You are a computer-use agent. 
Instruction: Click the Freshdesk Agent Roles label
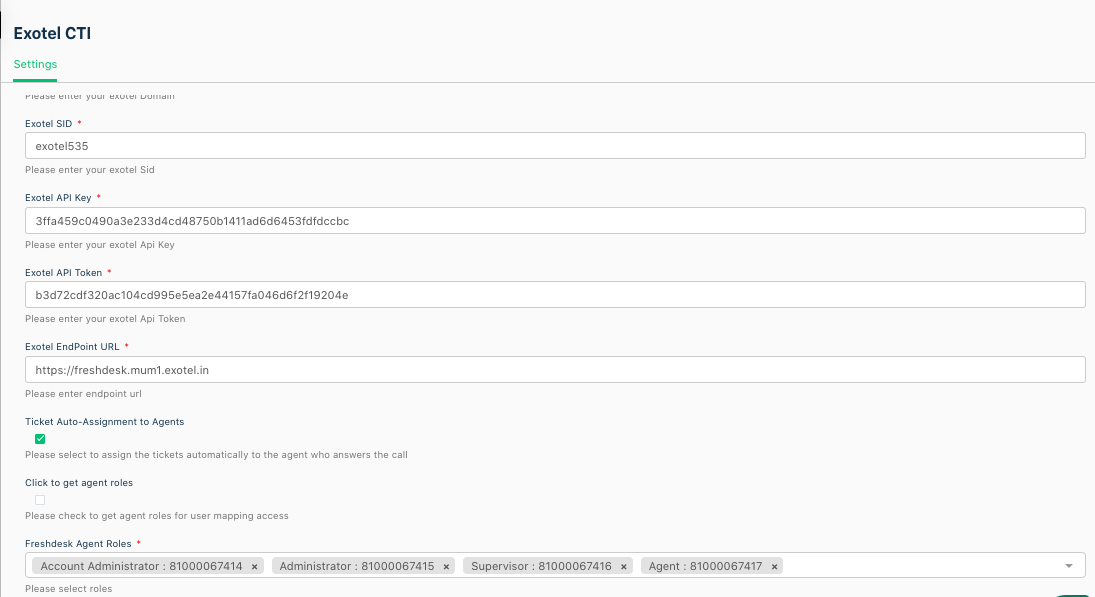[x=78, y=543]
